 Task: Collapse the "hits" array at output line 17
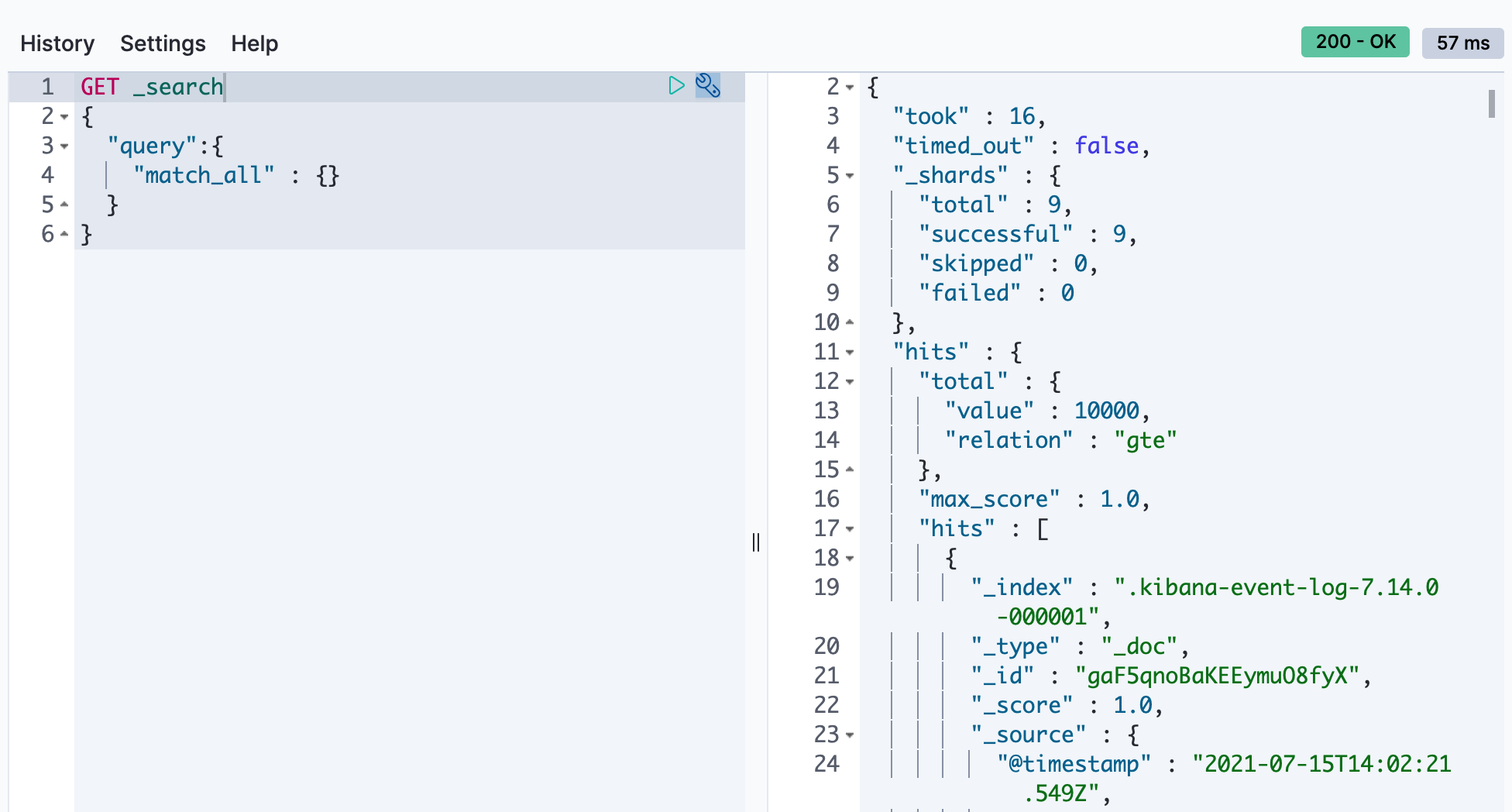click(x=850, y=529)
